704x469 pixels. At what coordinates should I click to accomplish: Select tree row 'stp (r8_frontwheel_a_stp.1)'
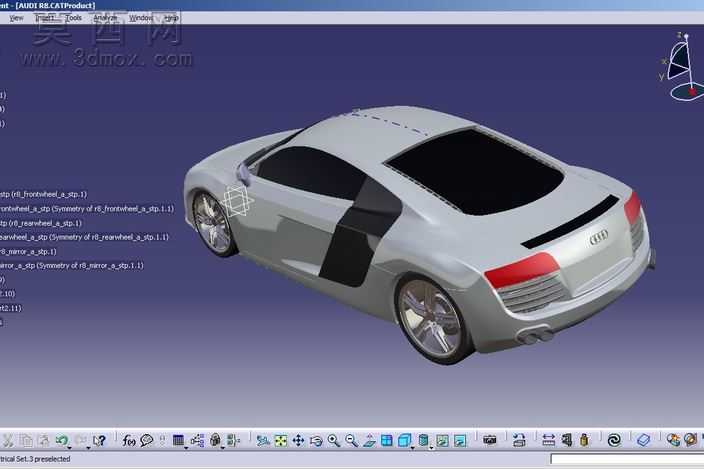pyautogui.click(x=44, y=194)
